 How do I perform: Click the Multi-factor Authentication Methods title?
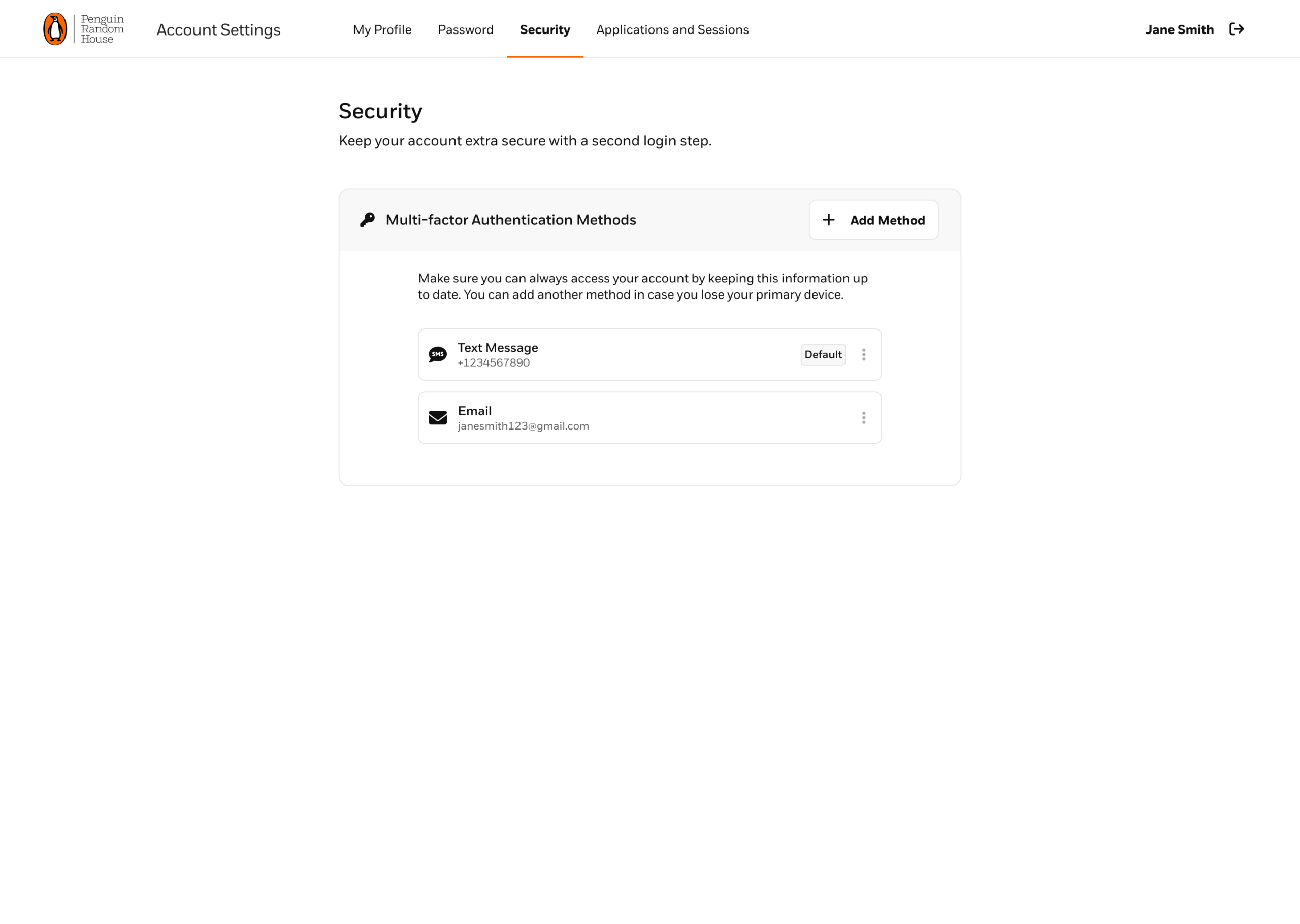(x=510, y=220)
